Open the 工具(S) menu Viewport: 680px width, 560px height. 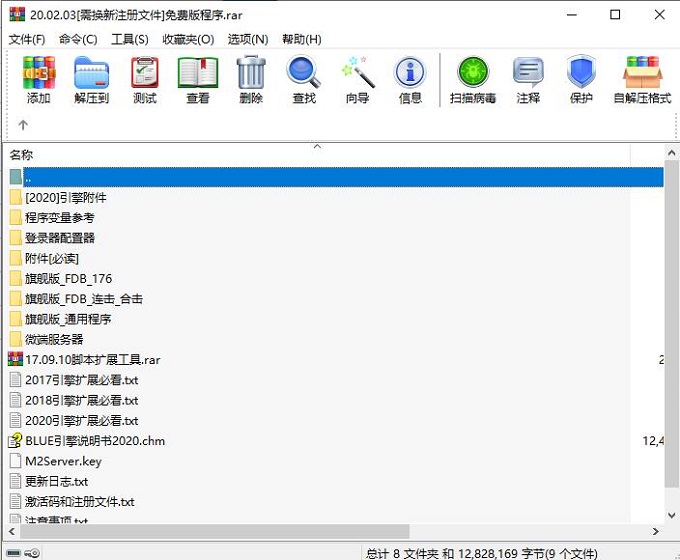[130, 39]
